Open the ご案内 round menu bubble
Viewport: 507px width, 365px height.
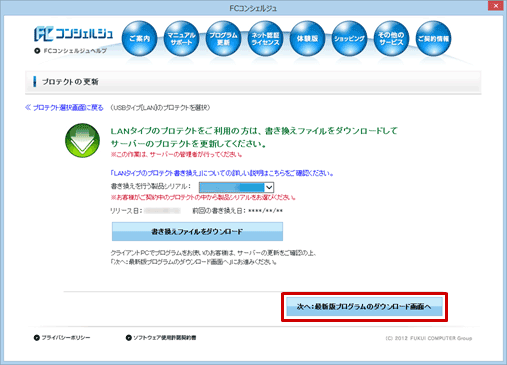click(139, 38)
